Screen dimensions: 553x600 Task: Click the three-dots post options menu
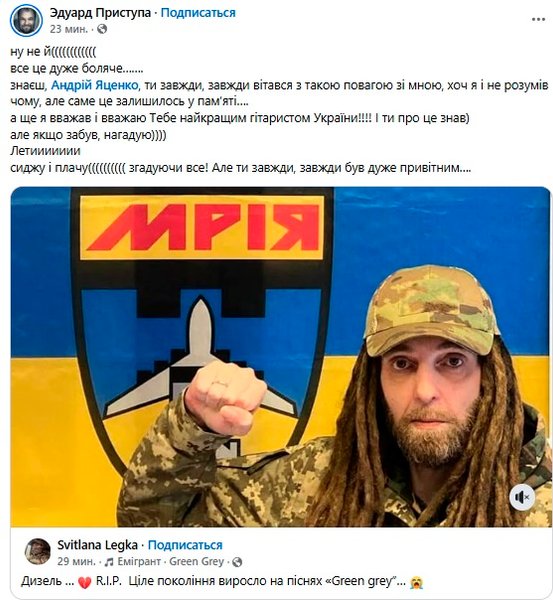[538, 19]
